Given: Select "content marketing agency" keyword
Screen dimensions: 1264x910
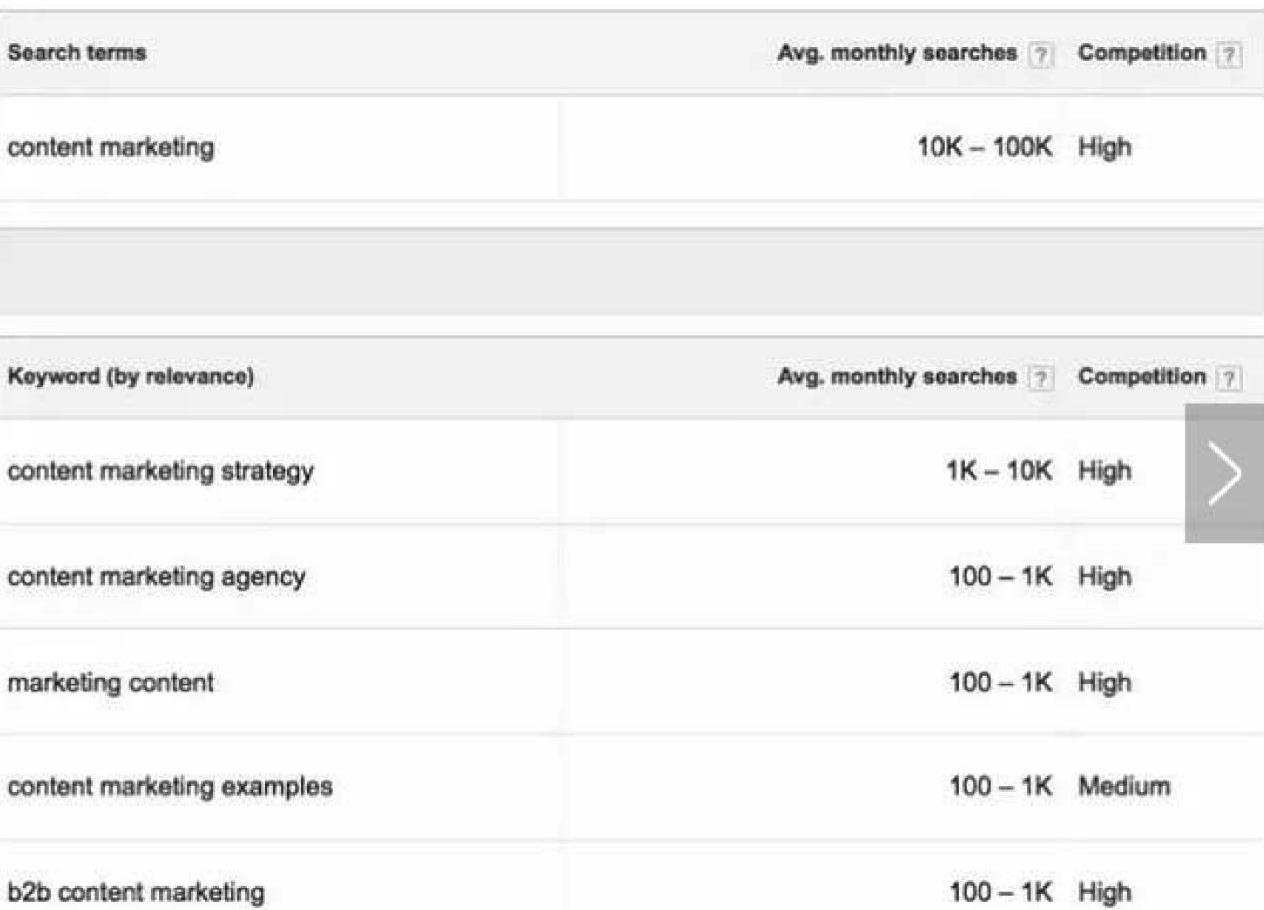Looking at the screenshot, I should tap(156, 577).
